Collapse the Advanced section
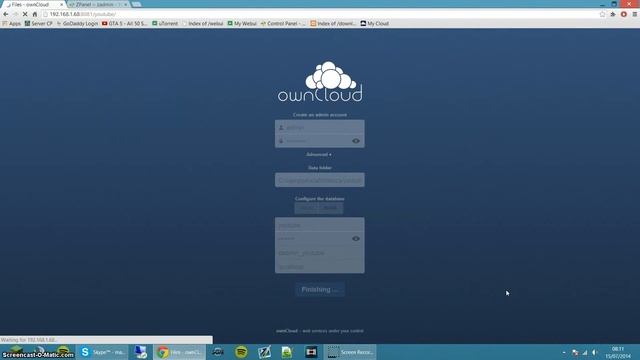Image resolution: width=640 pixels, height=360 pixels. (x=319, y=154)
